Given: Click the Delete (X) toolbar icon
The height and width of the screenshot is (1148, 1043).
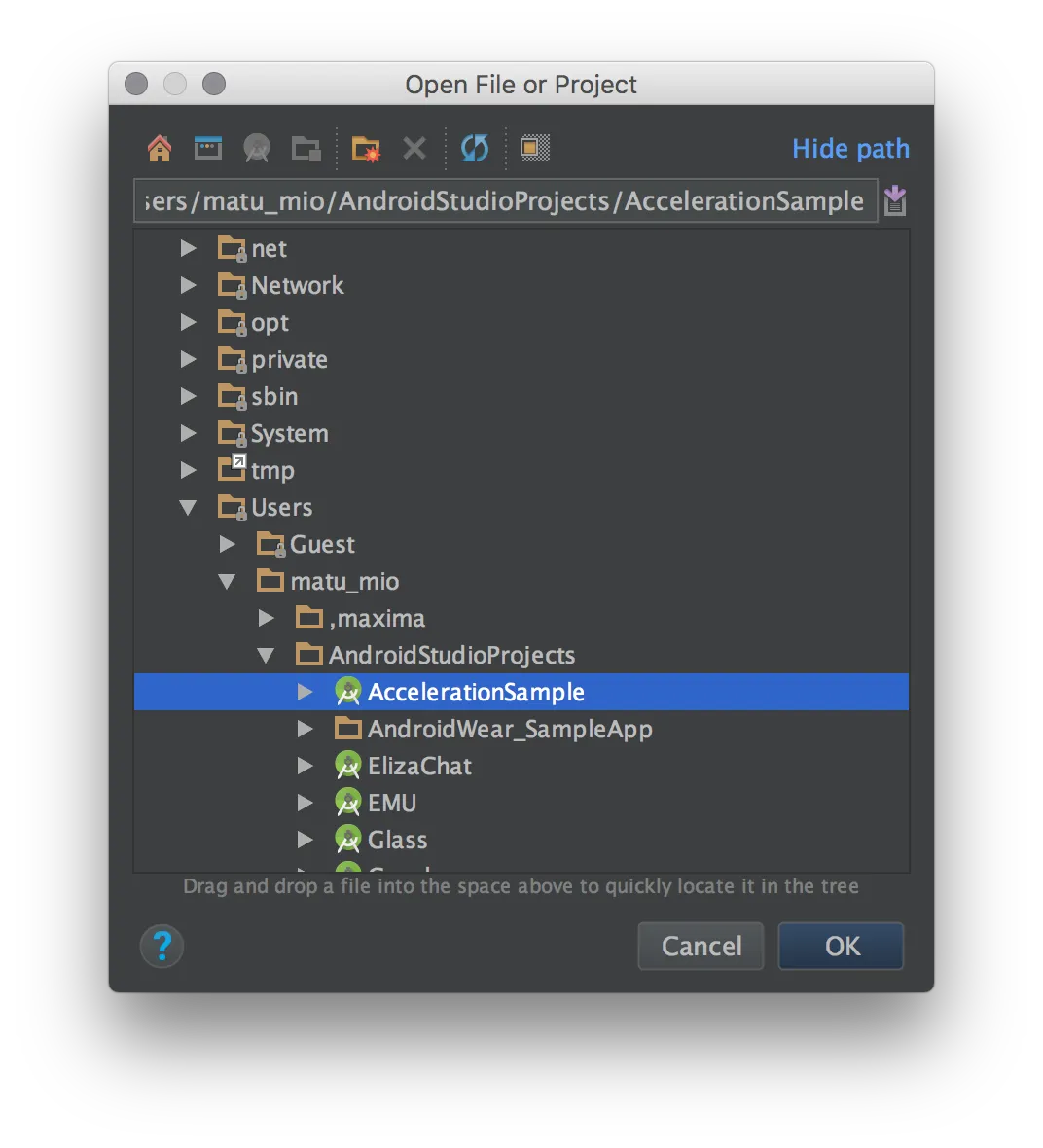Looking at the screenshot, I should pos(414,148).
